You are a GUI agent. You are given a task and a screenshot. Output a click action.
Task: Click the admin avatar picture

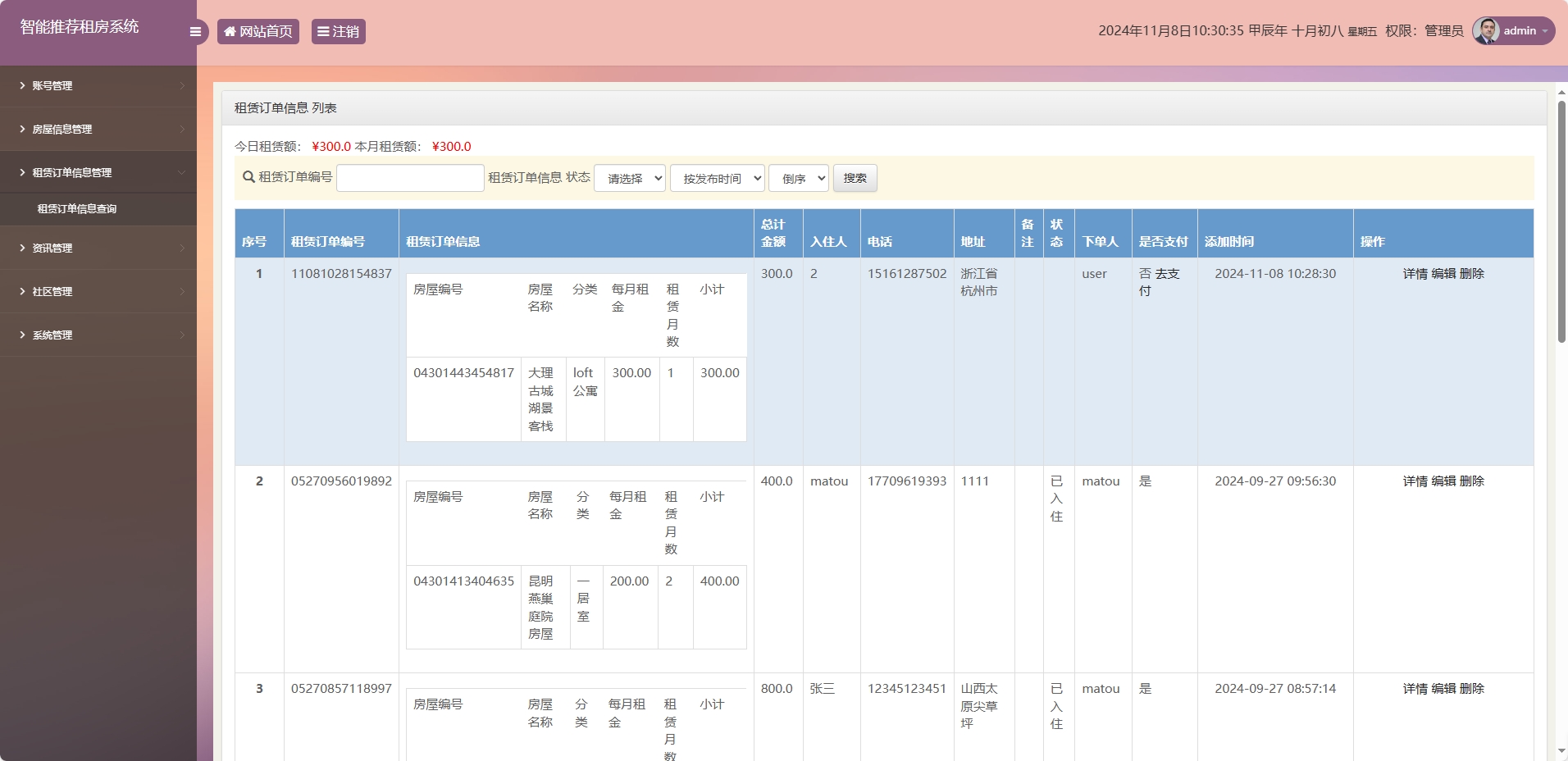tap(1487, 30)
